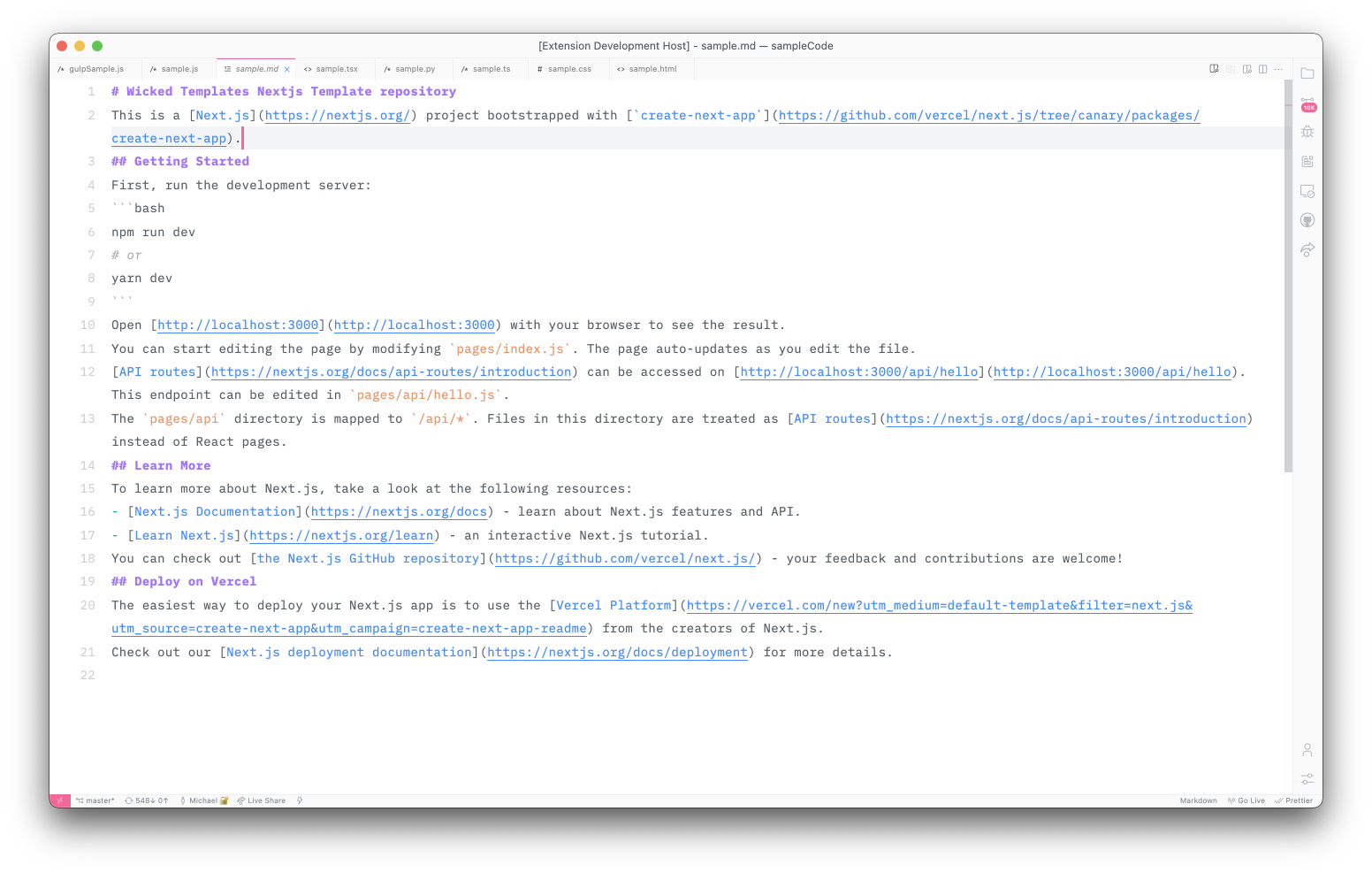Open the Extensions view icon
This screenshot has height=873, width=1372.
click(x=1307, y=161)
